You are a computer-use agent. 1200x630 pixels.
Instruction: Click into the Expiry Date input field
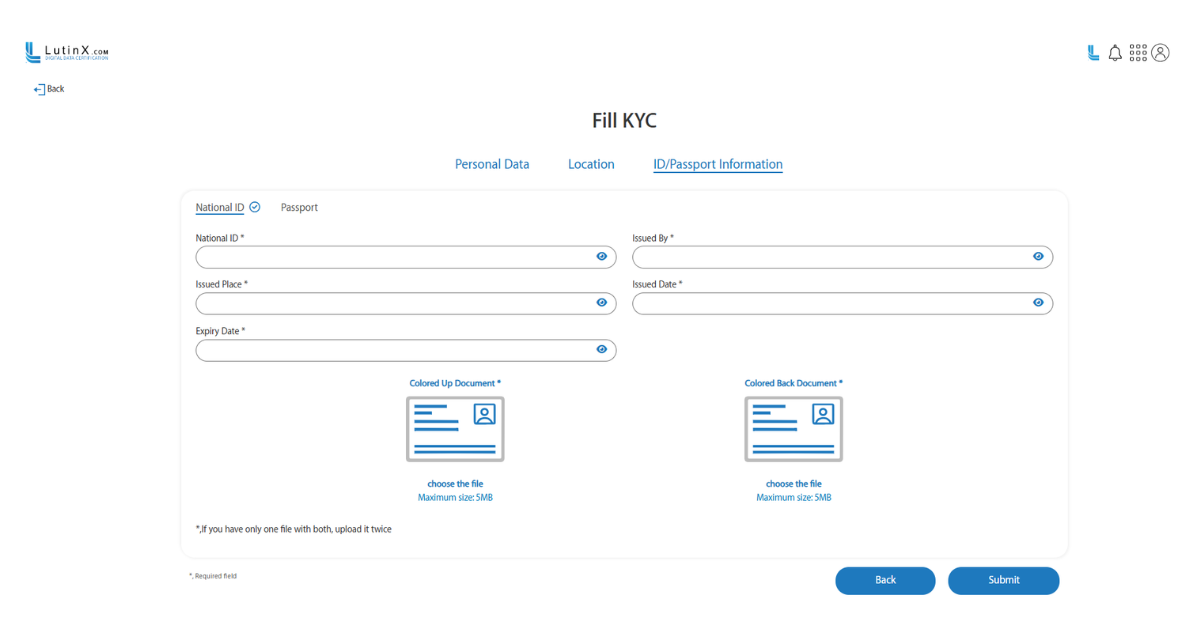point(390,350)
